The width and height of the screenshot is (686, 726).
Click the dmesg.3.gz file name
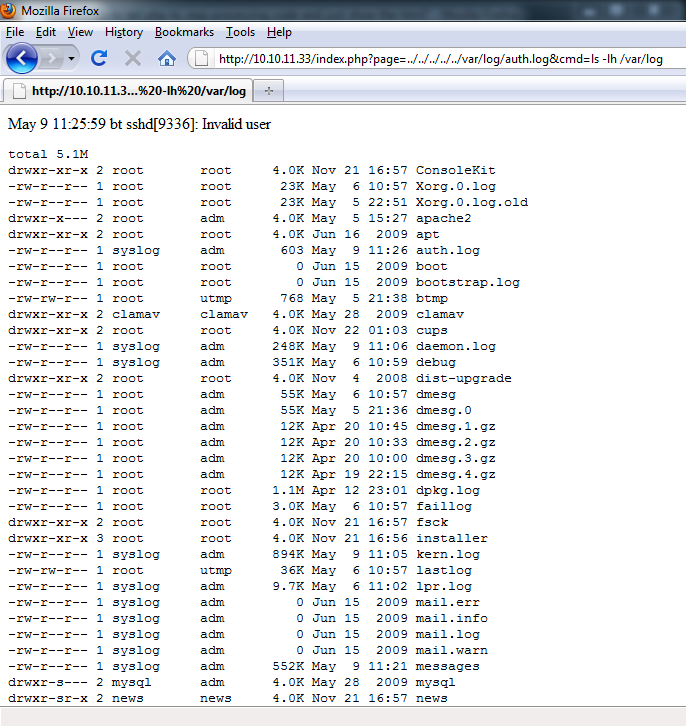[455, 458]
